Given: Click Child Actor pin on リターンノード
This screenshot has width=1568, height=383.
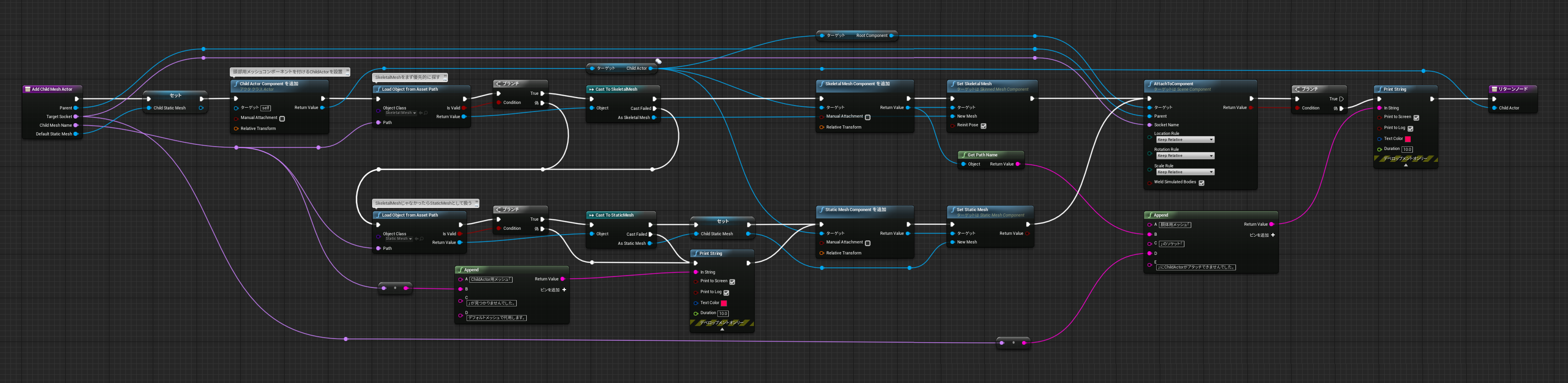Looking at the screenshot, I should 1495,108.
